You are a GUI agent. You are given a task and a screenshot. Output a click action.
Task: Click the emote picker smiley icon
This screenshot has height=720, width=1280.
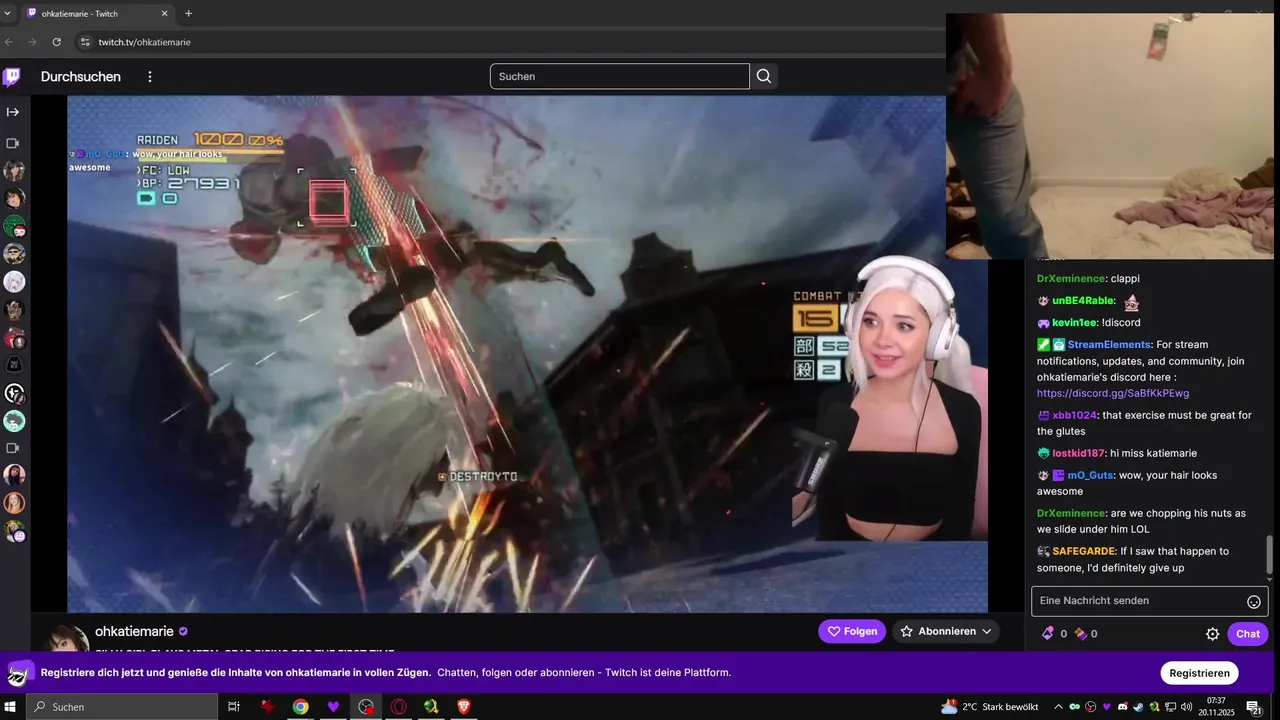(x=1253, y=601)
